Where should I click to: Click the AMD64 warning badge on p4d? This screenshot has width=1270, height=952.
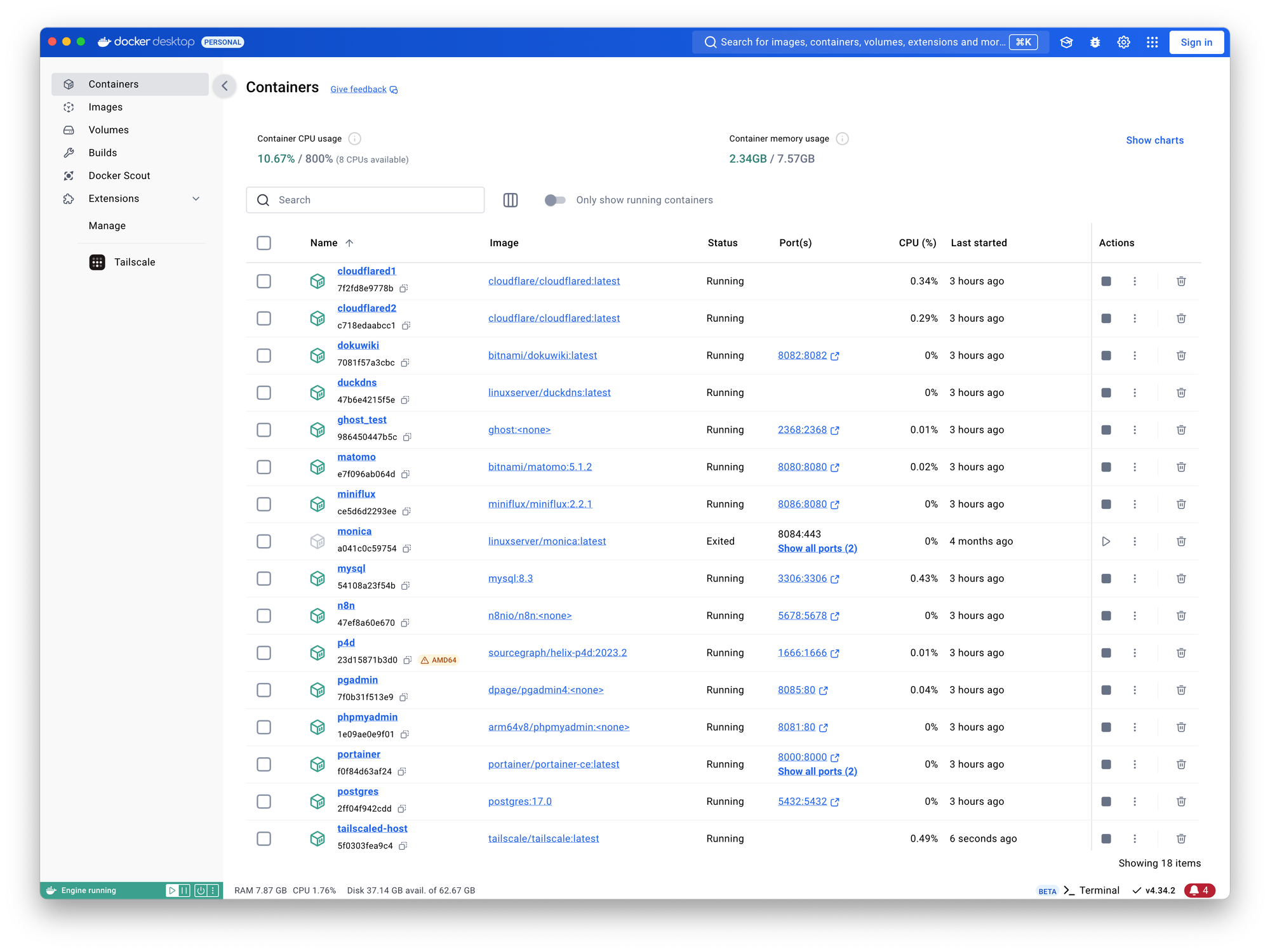pos(439,660)
